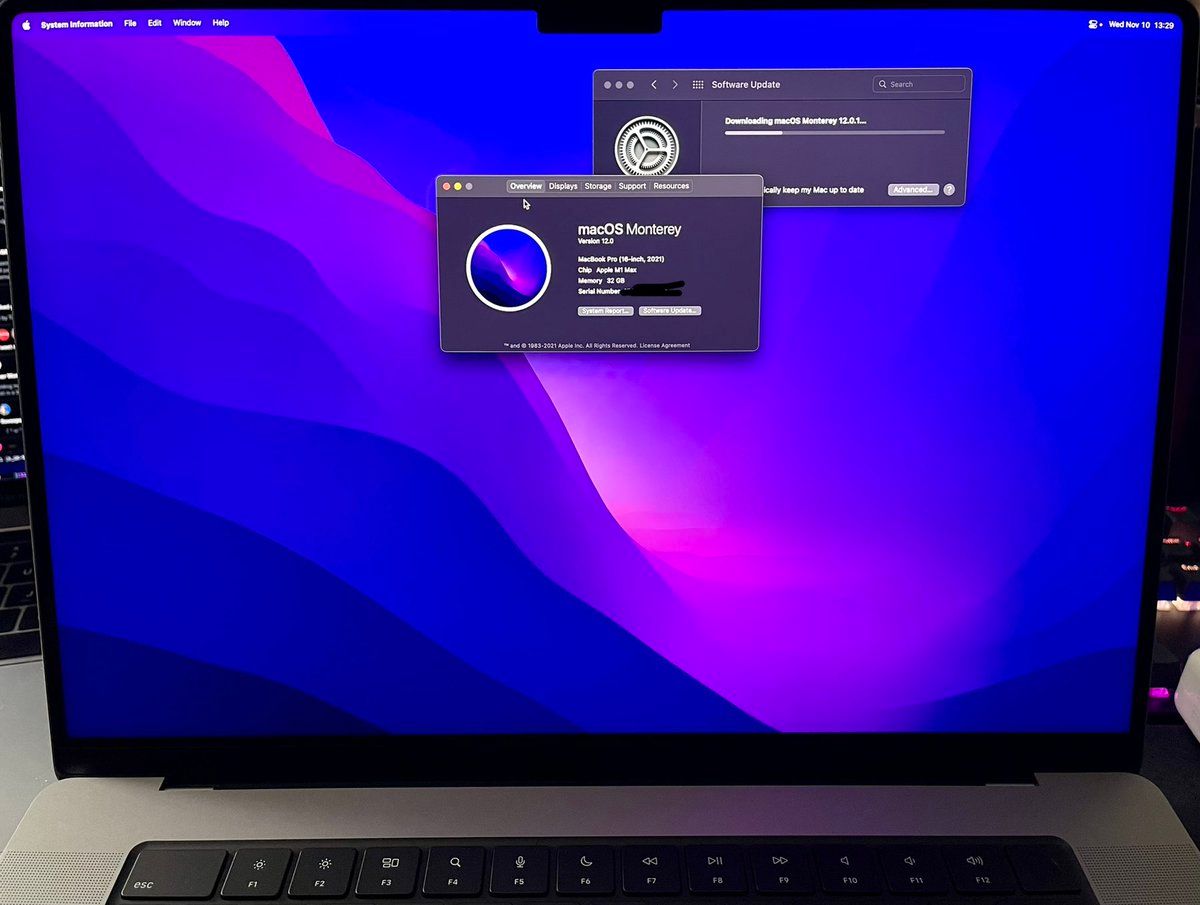Switch to the Resources tab
The width and height of the screenshot is (1200, 905).
[x=671, y=186]
